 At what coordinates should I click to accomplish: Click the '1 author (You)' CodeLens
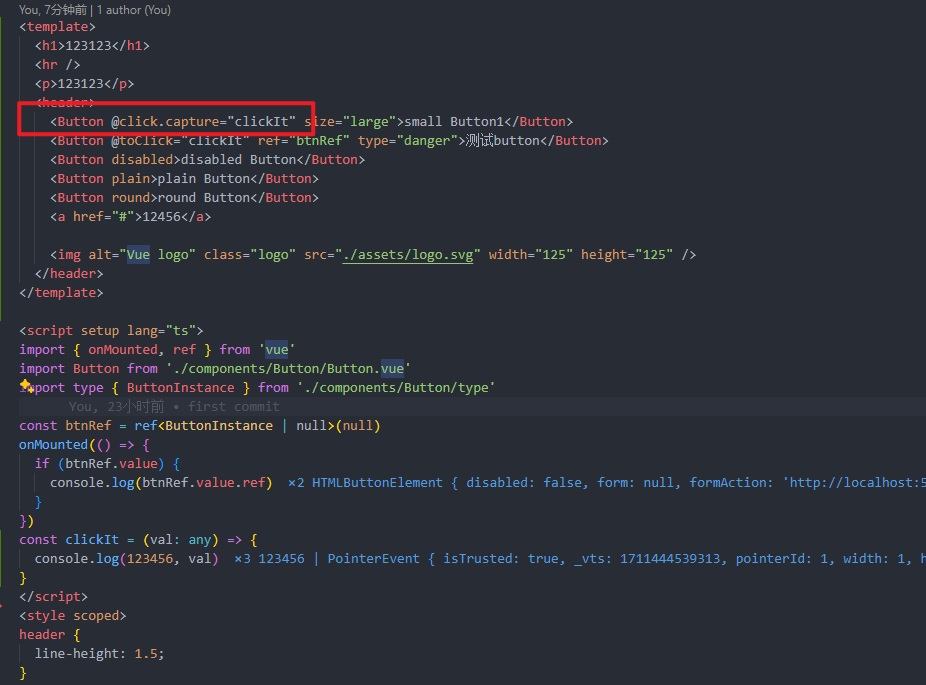[134, 10]
